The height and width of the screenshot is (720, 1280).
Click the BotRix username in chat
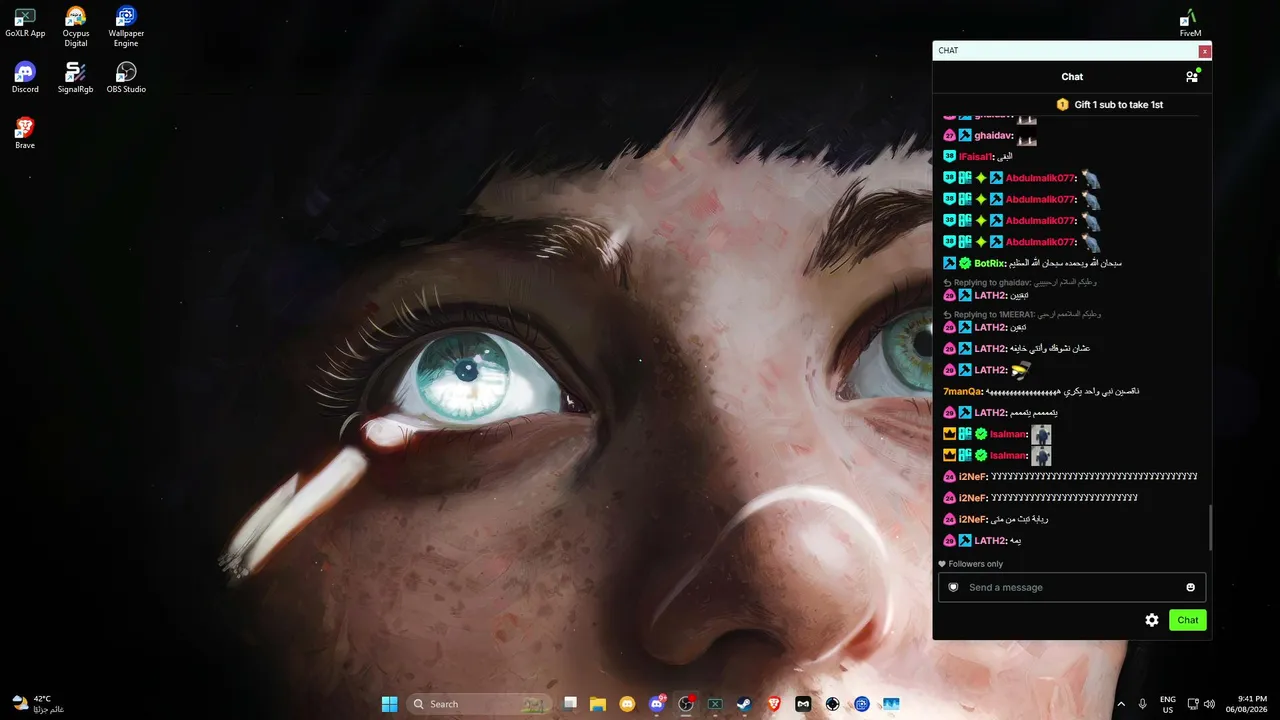989,263
